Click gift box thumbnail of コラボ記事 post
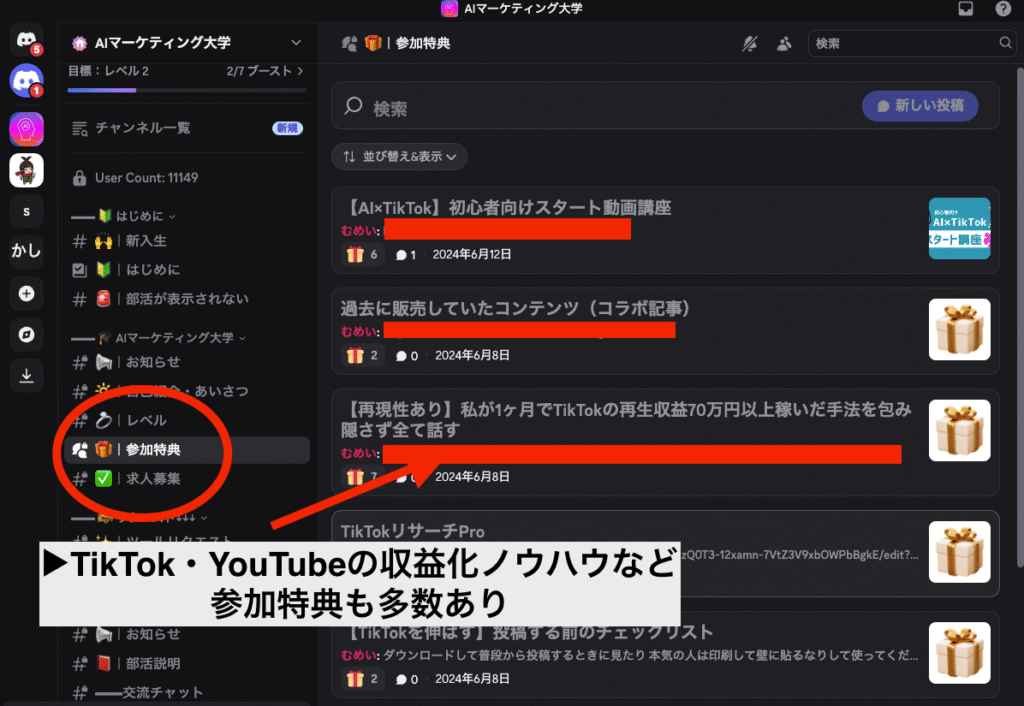The width and height of the screenshot is (1024, 706). [959, 330]
